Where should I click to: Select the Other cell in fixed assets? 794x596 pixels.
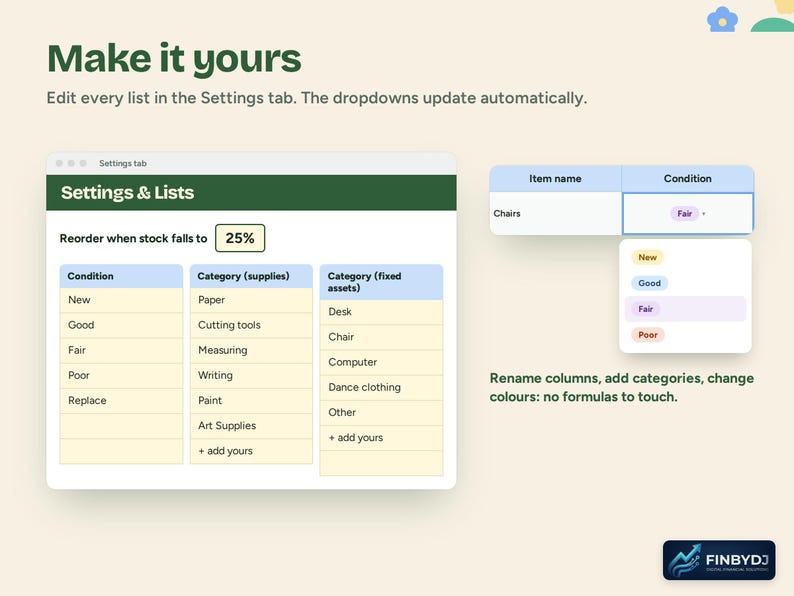coord(381,413)
